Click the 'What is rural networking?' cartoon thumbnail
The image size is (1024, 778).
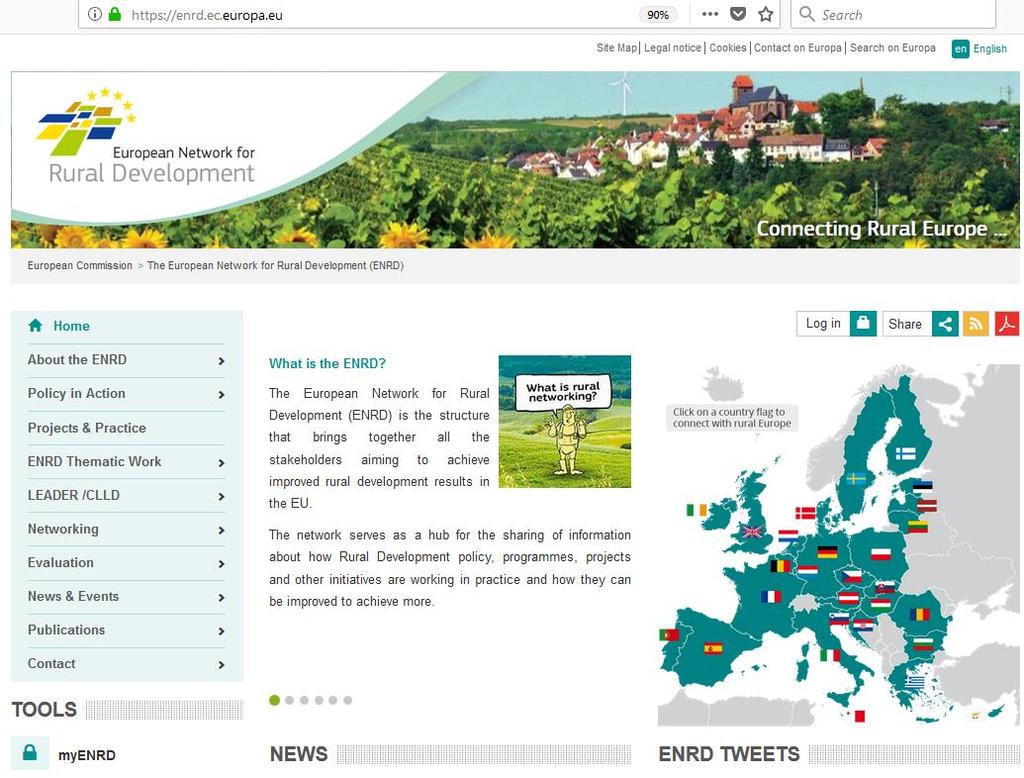click(x=565, y=421)
